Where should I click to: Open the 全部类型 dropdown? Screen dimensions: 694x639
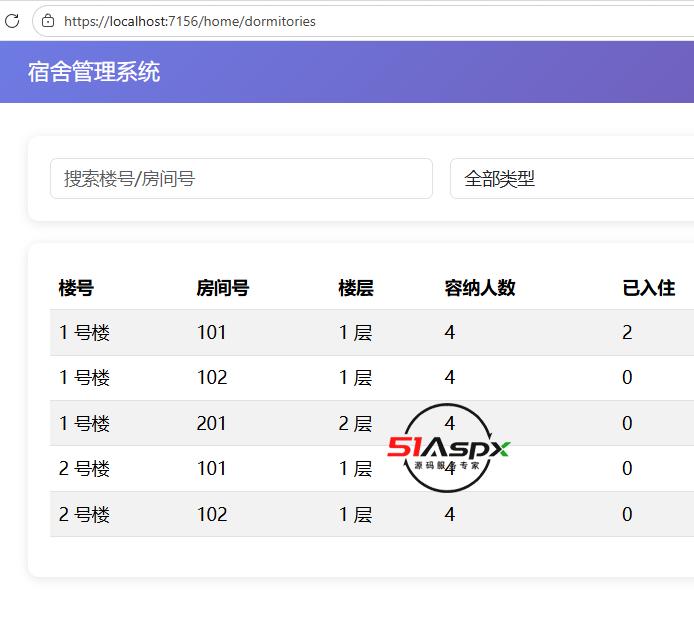[x=572, y=179]
